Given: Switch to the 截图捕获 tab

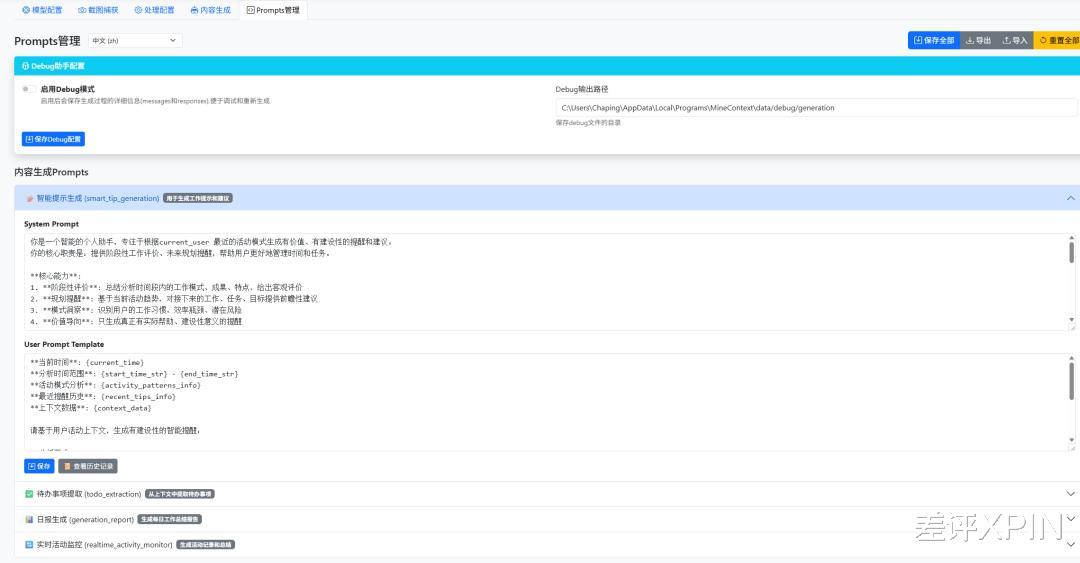Looking at the screenshot, I should (x=98, y=10).
